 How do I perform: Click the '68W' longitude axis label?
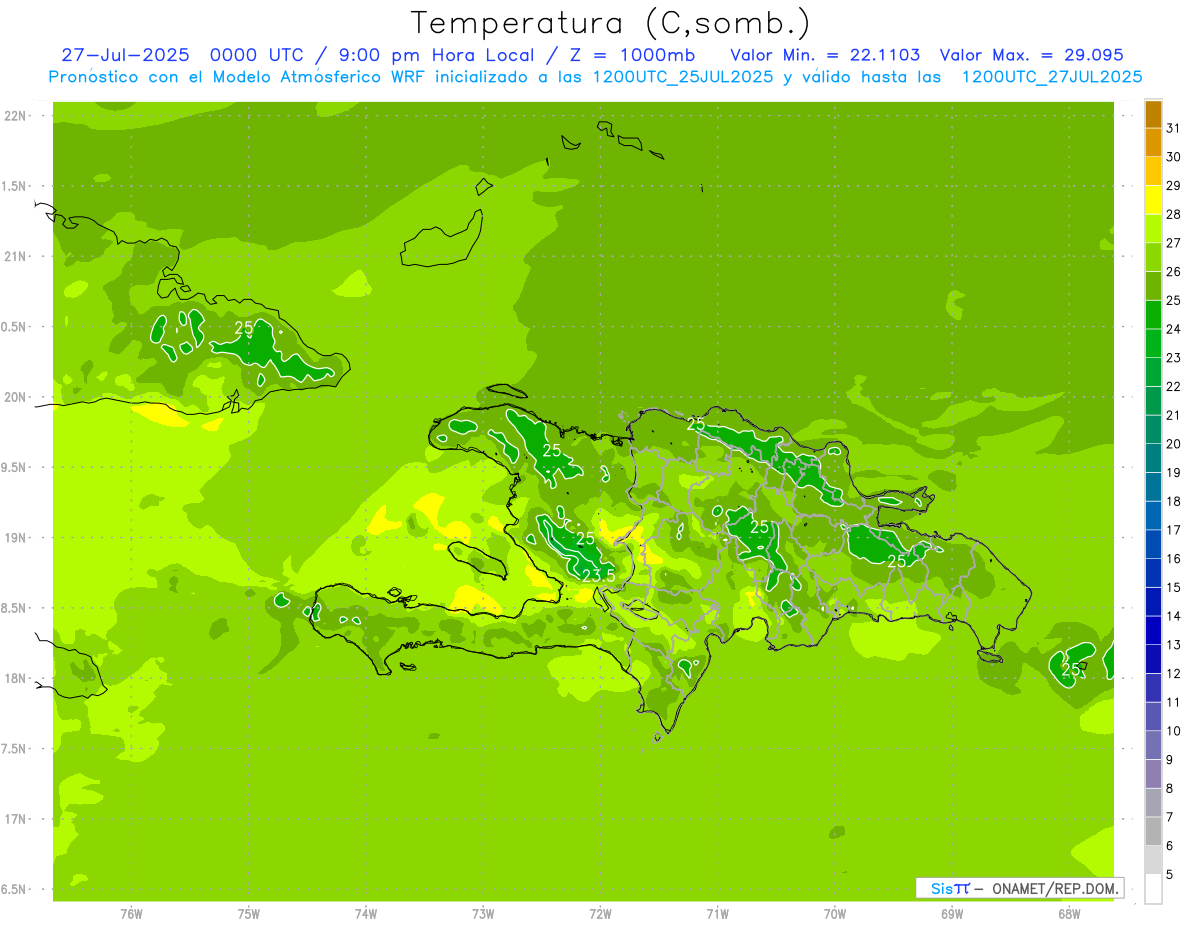pos(1069,914)
